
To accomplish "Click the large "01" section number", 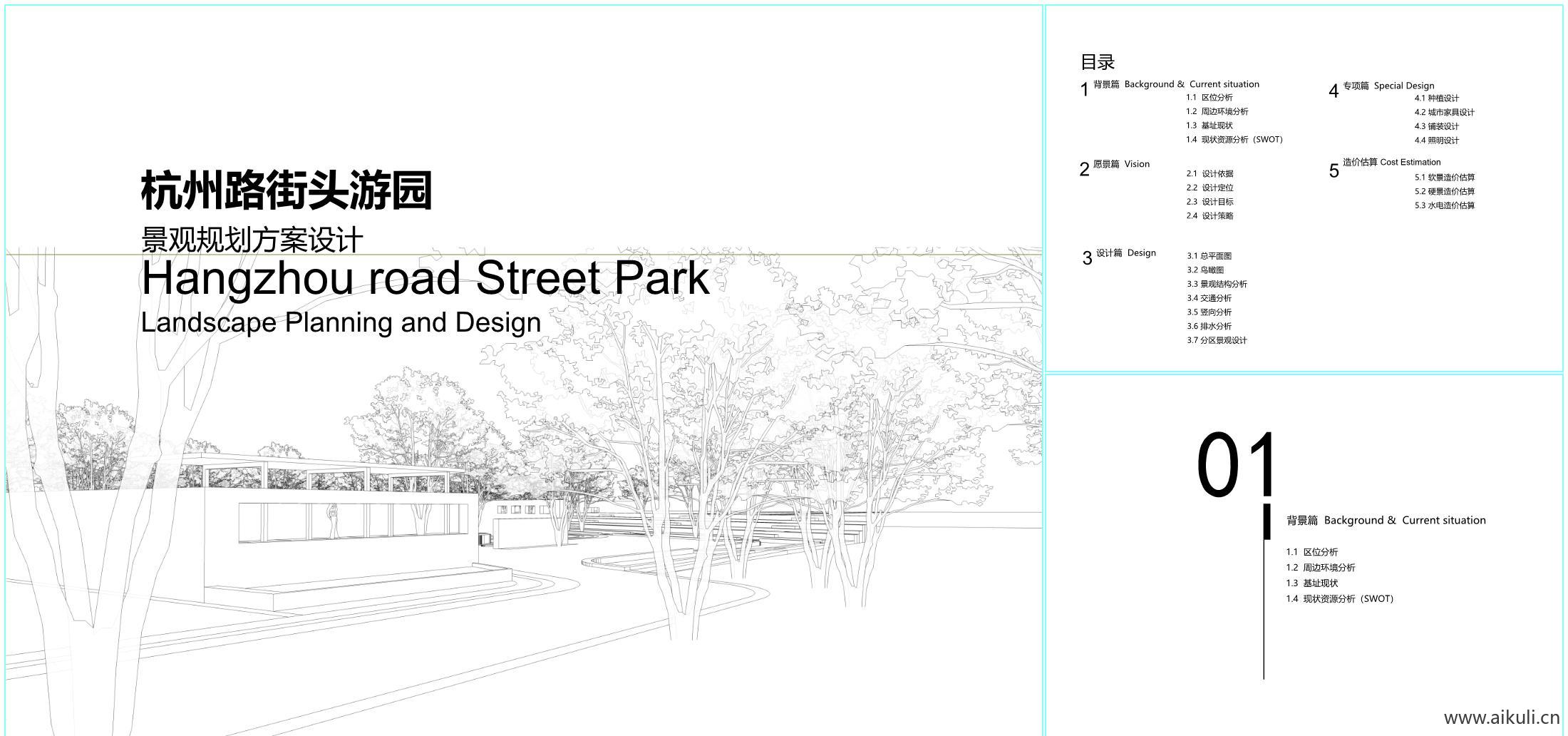I will pos(1237,465).
